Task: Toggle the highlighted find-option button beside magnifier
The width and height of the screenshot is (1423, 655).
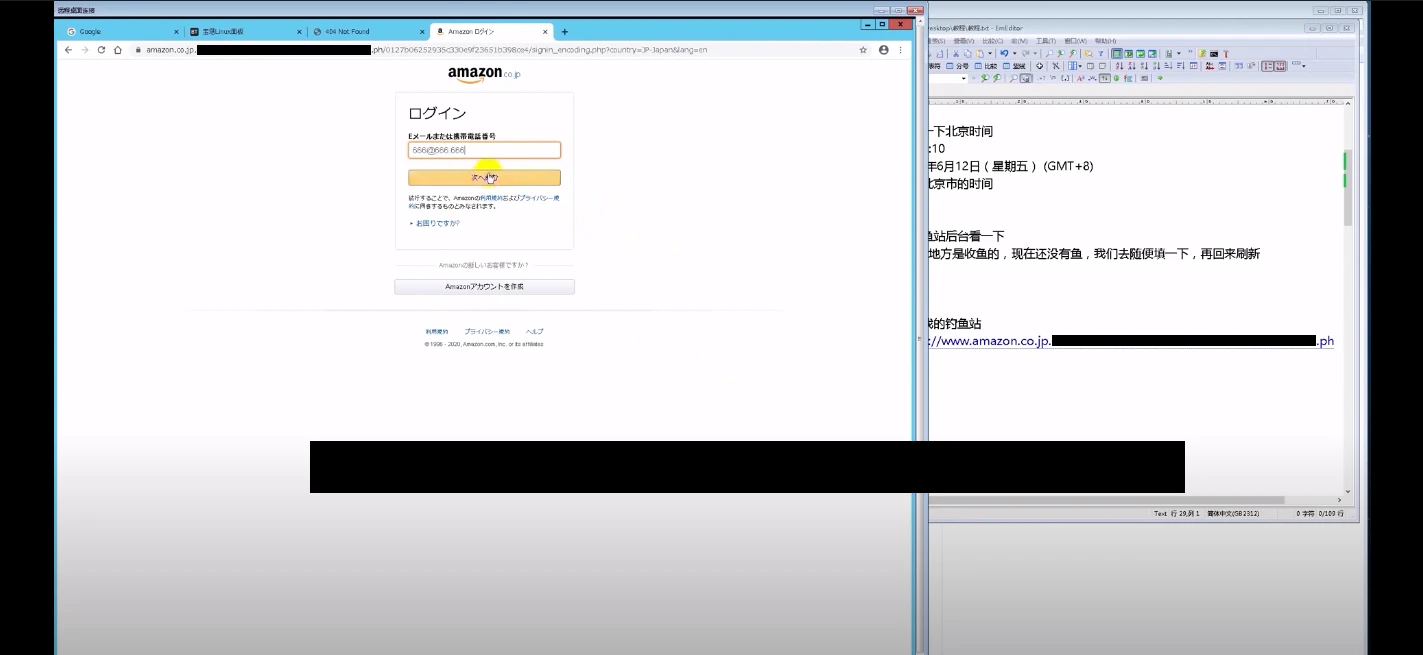Action: click(x=1026, y=78)
